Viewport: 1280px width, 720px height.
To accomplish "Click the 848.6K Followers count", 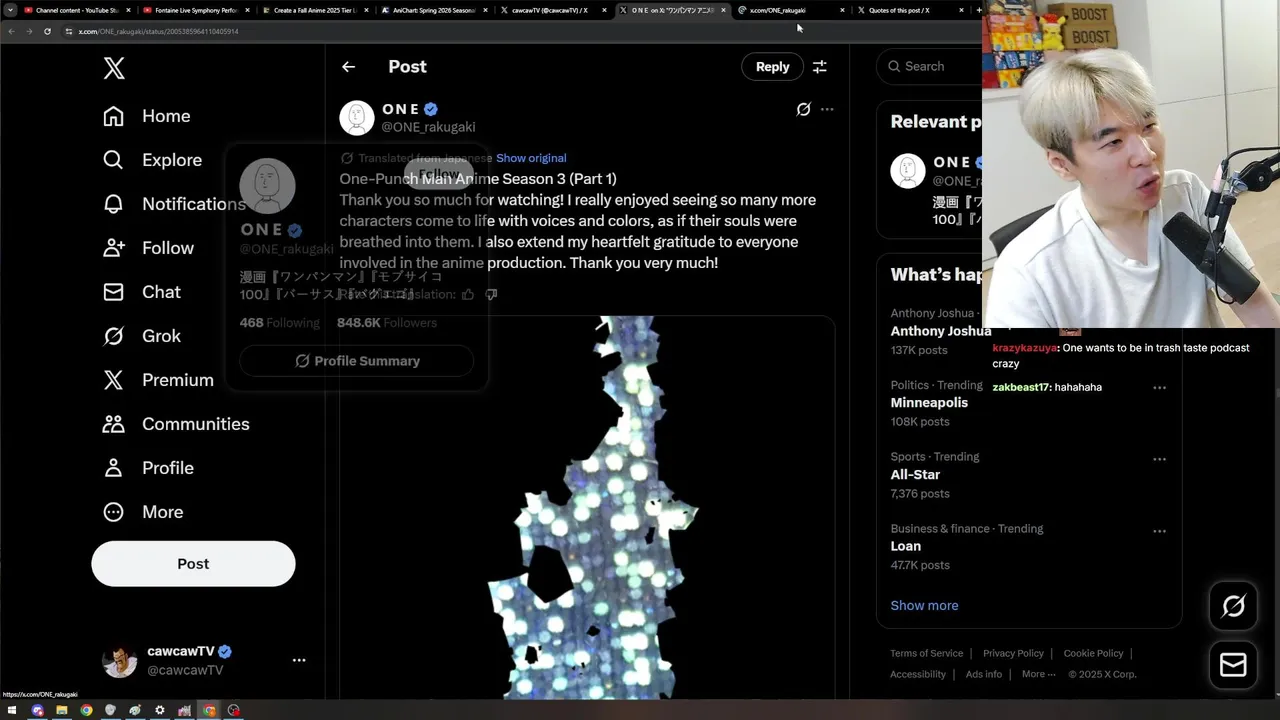I will 387,323.
